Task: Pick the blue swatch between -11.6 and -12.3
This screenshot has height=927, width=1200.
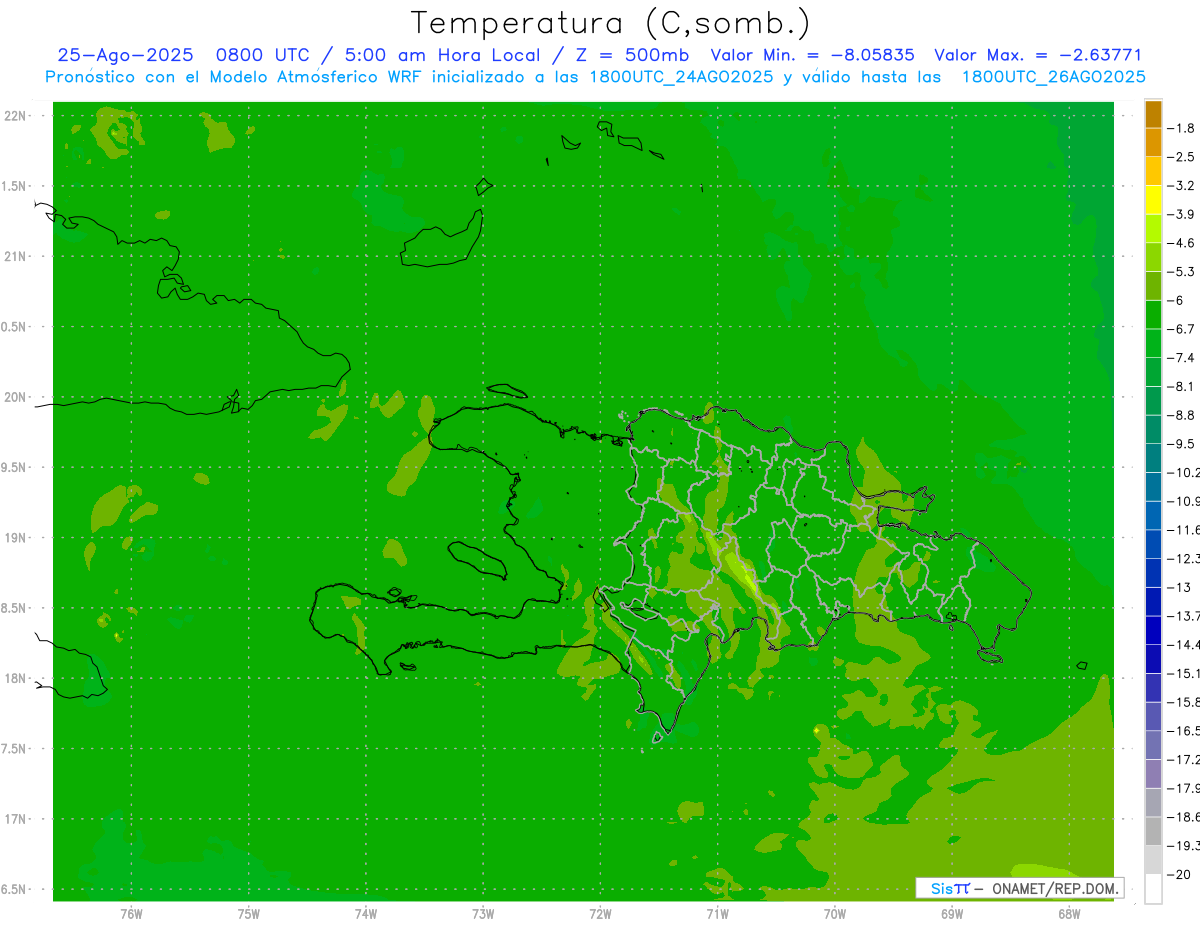Action: pos(1153,544)
